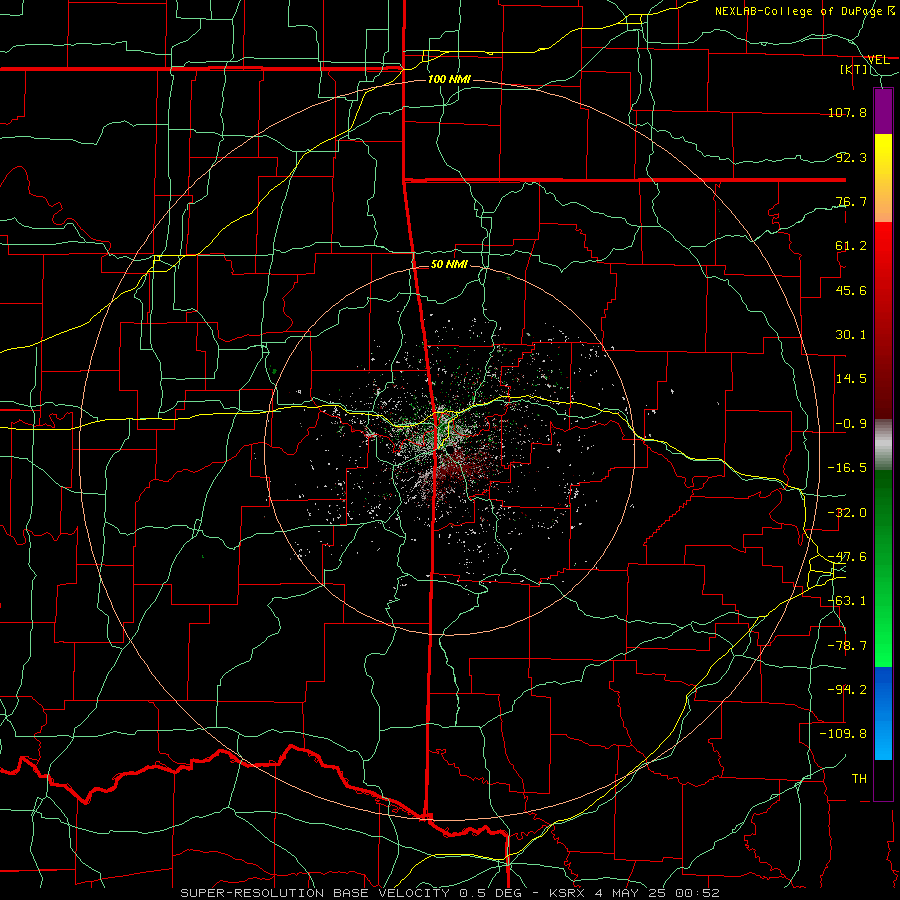Select the -63.1 legend value
This screenshot has height=900, width=900.
click(847, 601)
